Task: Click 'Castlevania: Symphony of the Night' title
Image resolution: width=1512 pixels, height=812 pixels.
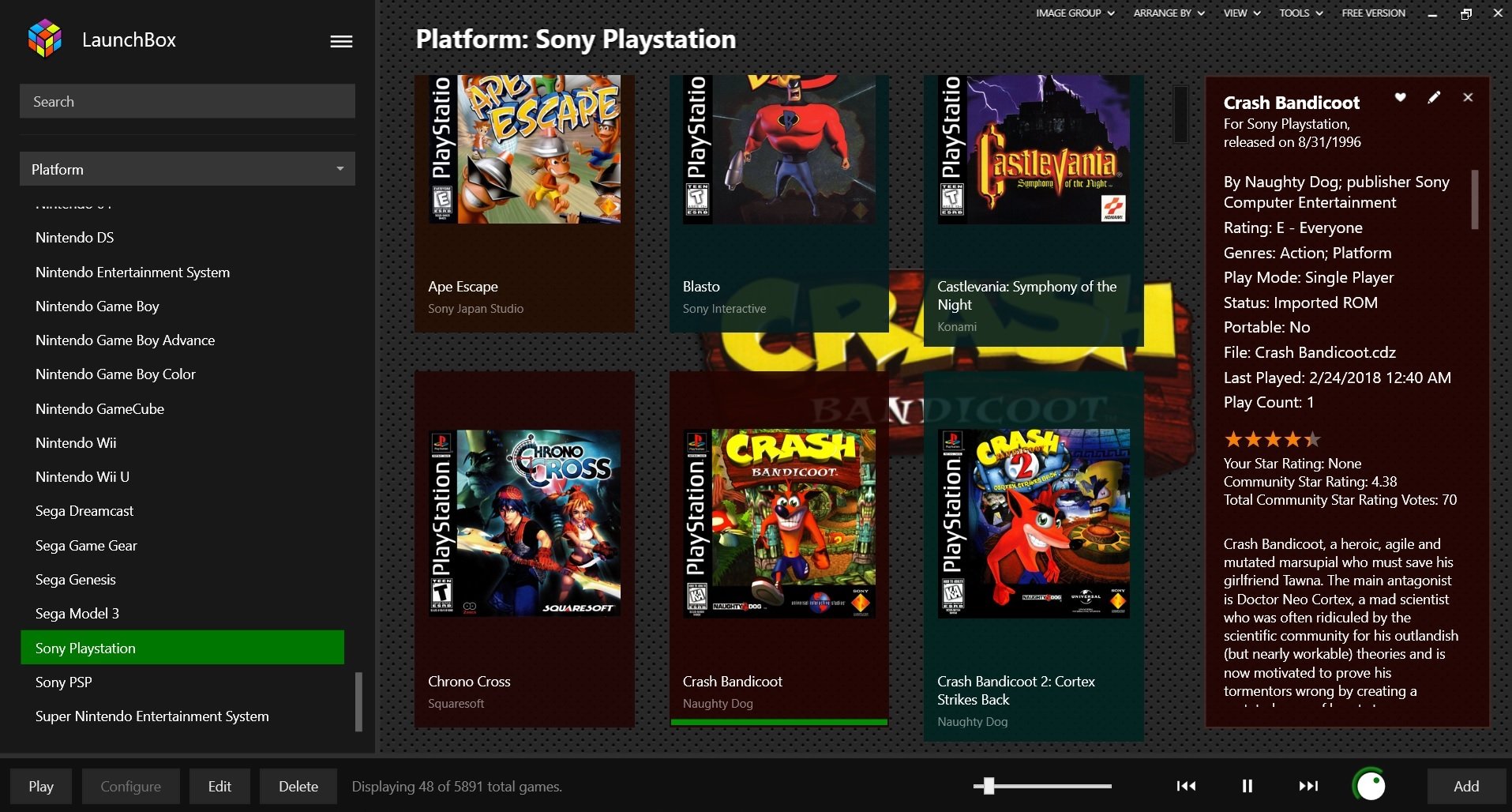Action: (x=1026, y=295)
